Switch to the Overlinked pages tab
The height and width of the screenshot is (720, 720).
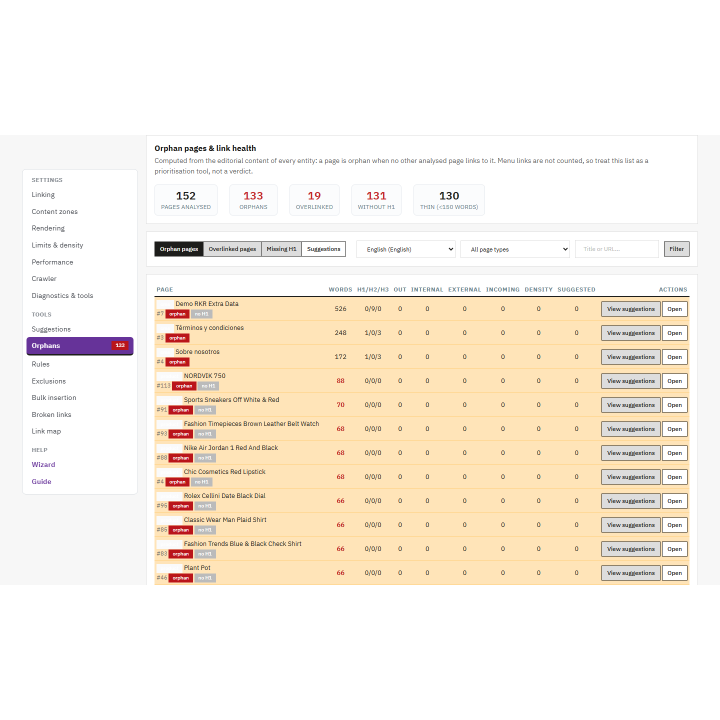(232, 249)
